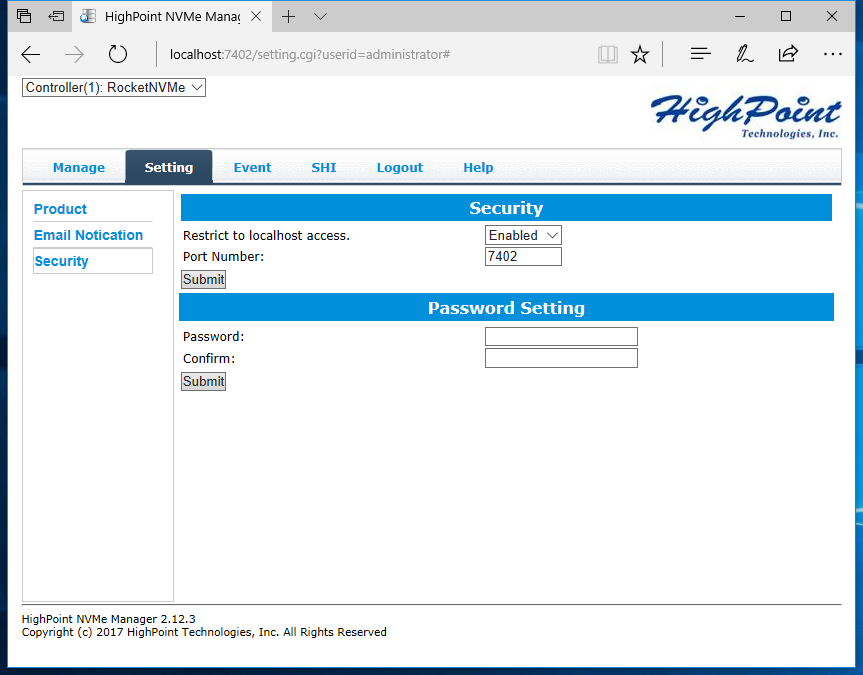Click the address bar URL
This screenshot has width=863, height=675.
point(310,55)
